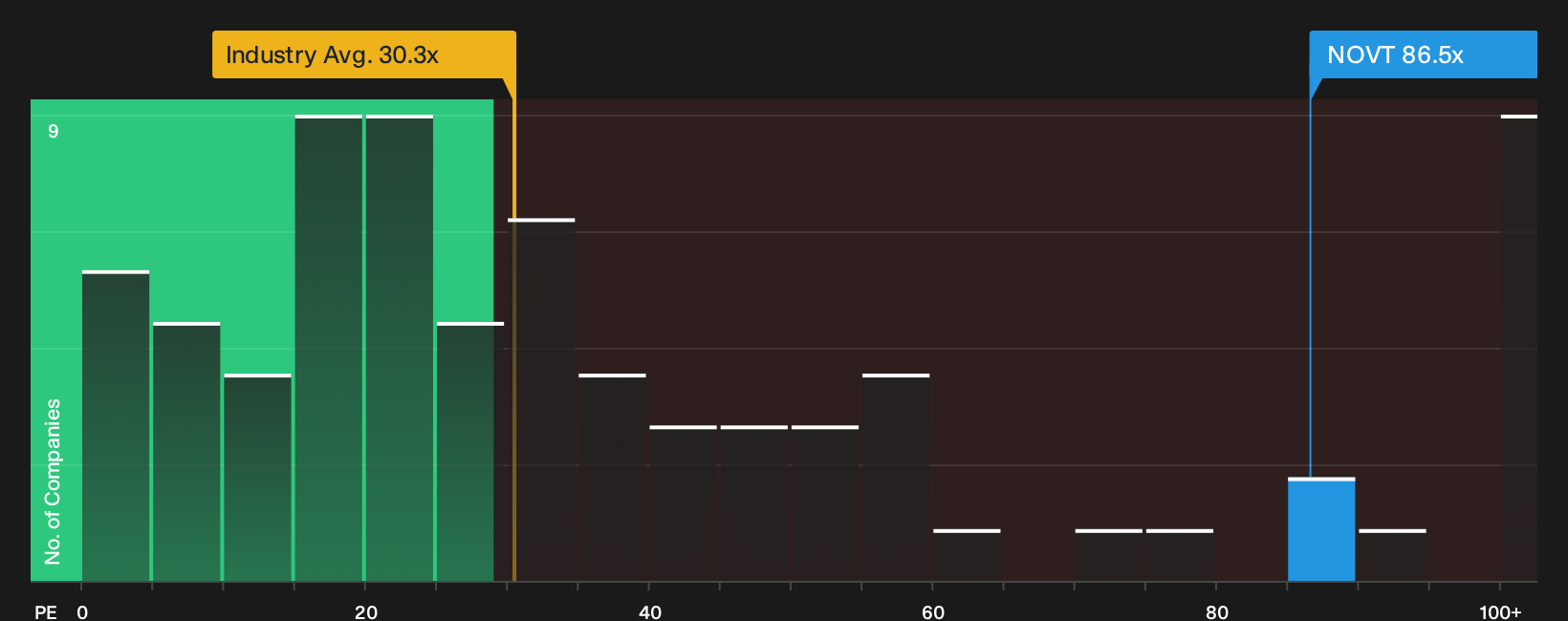Click the x-axis label 80
The width and height of the screenshot is (1568, 621).
(x=1217, y=611)
